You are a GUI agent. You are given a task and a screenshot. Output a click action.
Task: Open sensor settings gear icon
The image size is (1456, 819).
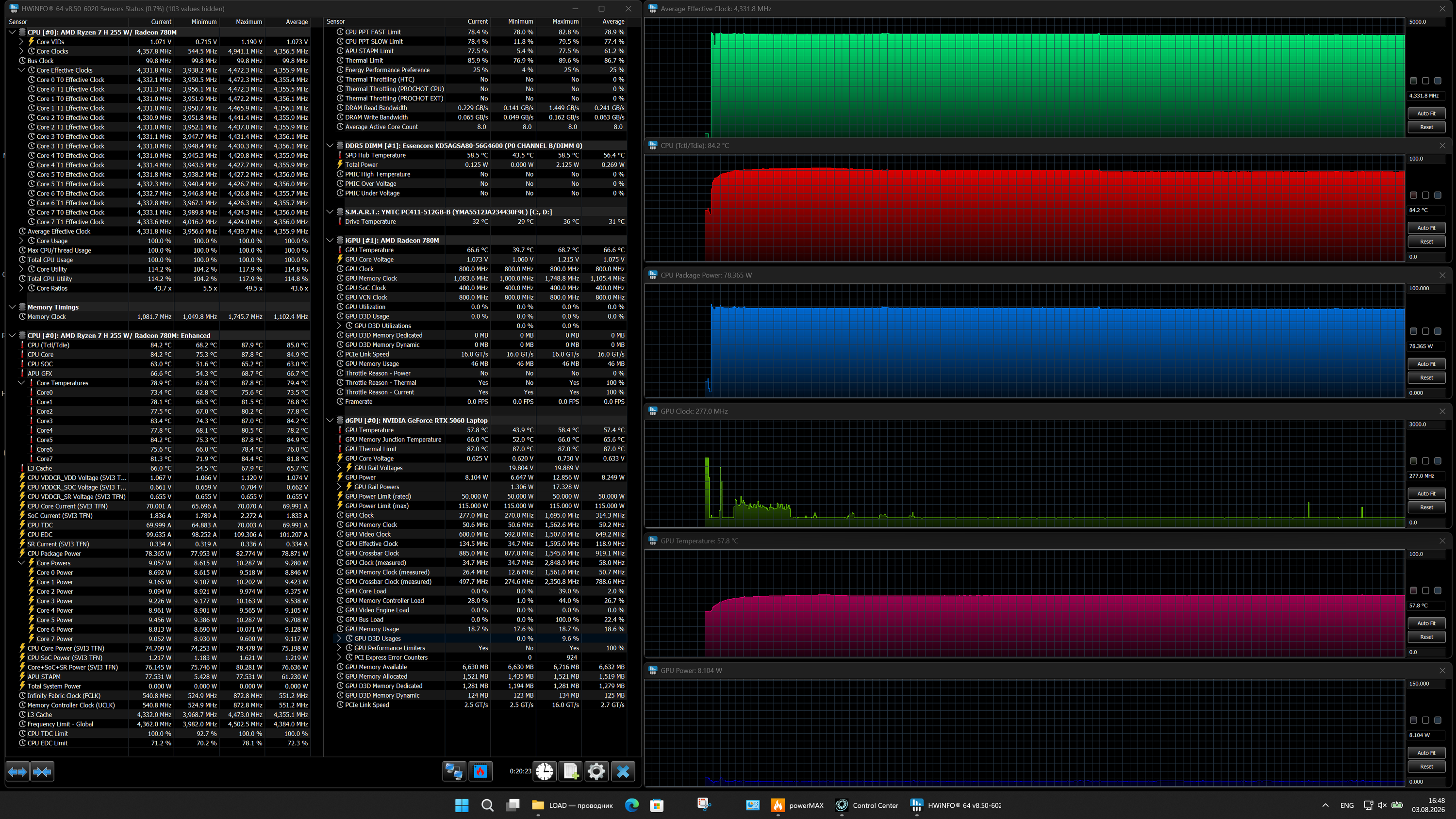596,771
